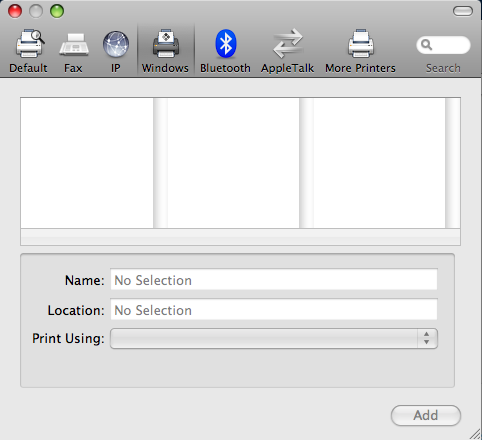The image size is (482, 440).
Task: Select the Default printer browser icon
Action: [x=29, y=44]
